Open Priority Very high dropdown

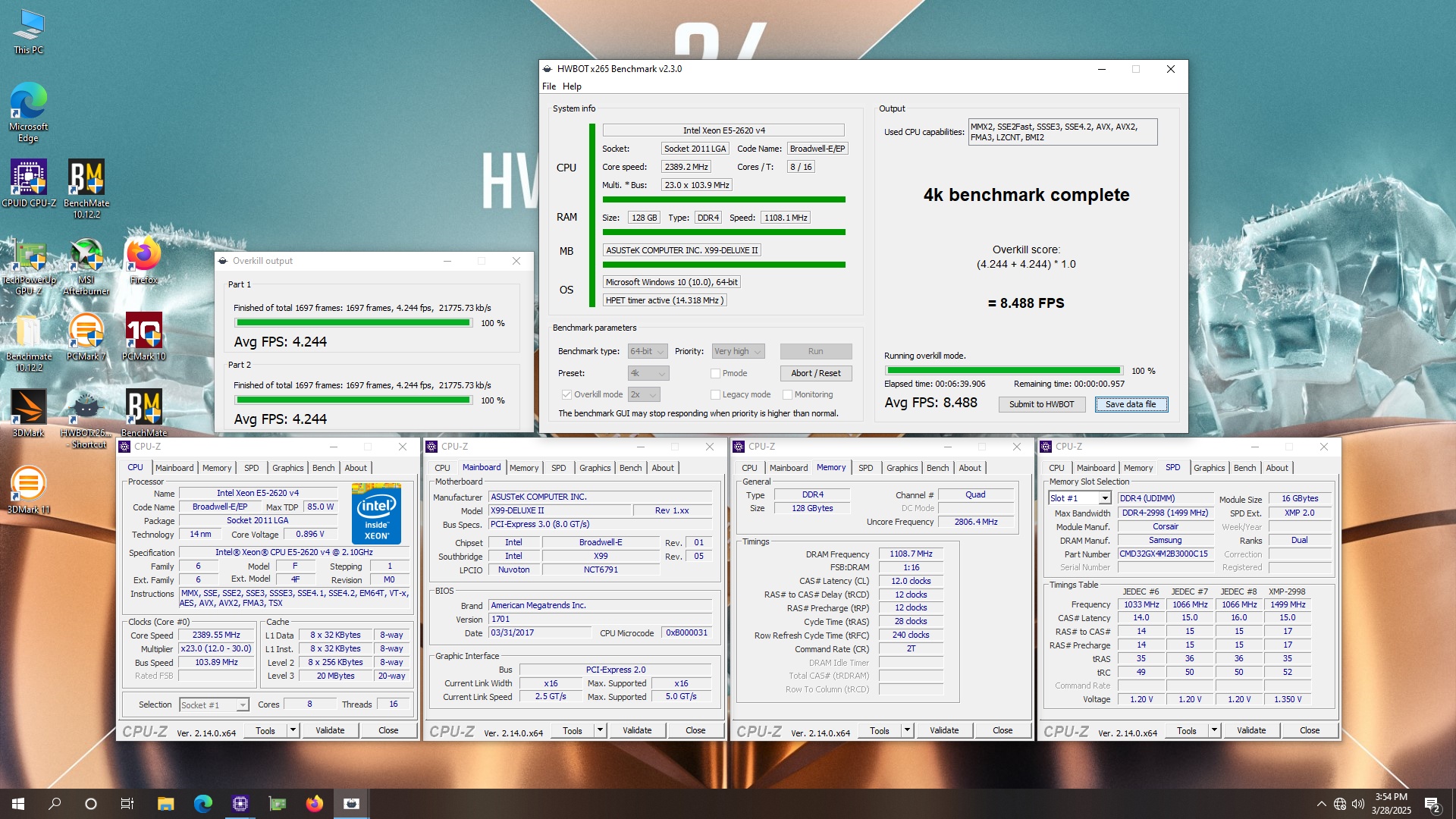tap(738, 351)
